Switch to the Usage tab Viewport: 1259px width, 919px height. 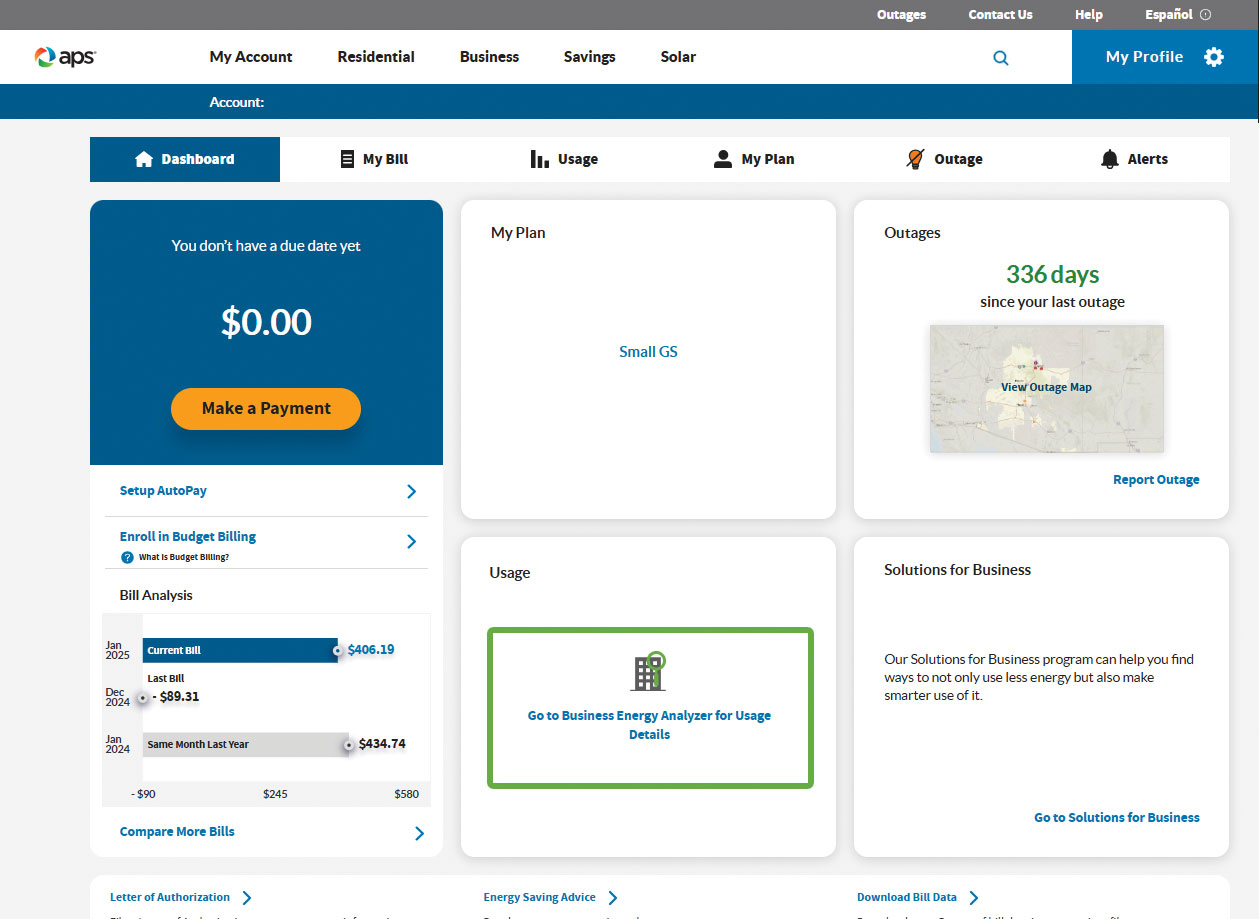coord(564,159)
